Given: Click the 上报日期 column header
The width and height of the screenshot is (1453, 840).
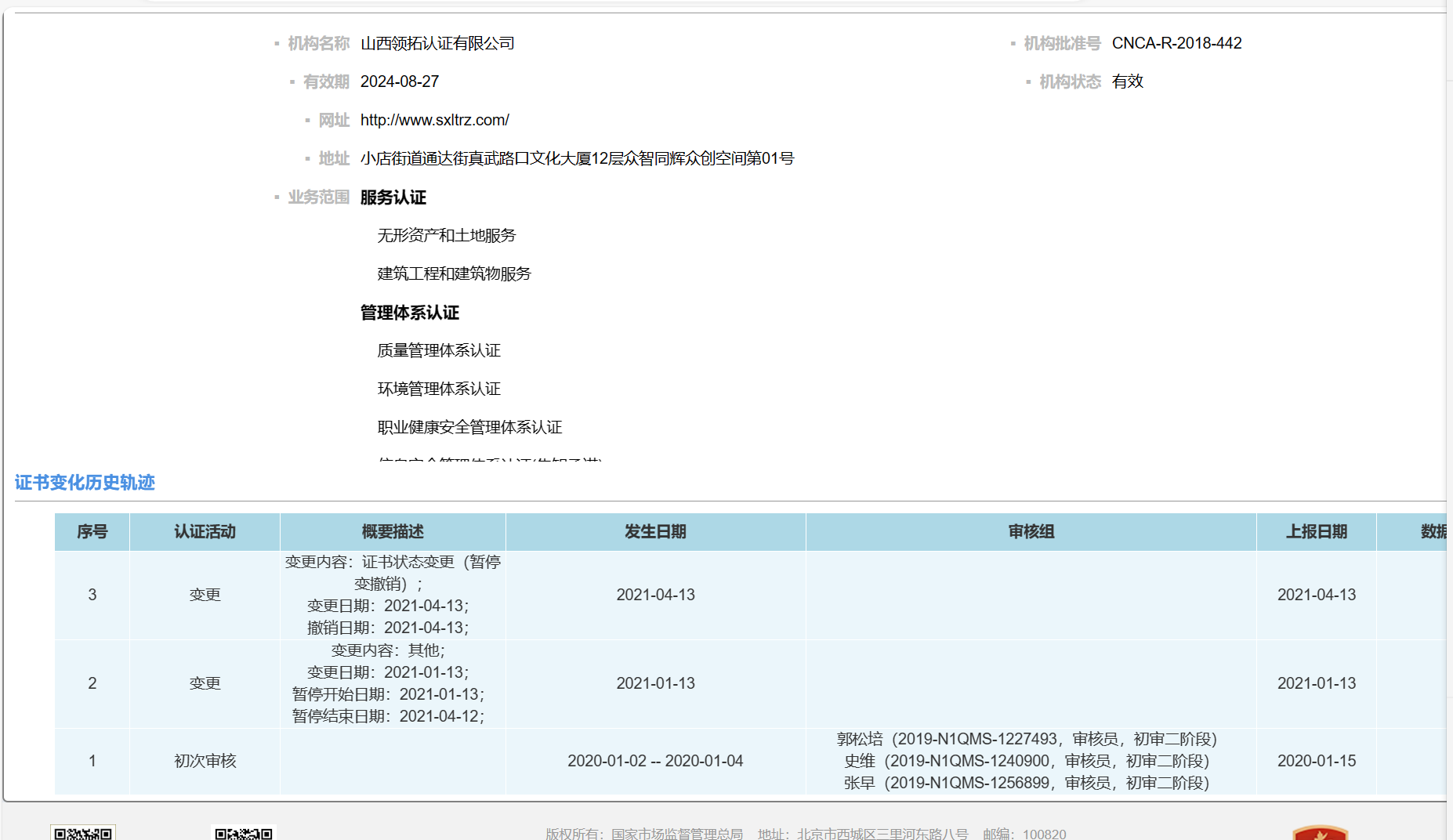Looking at the screenshot, I should coord(1317,532).
